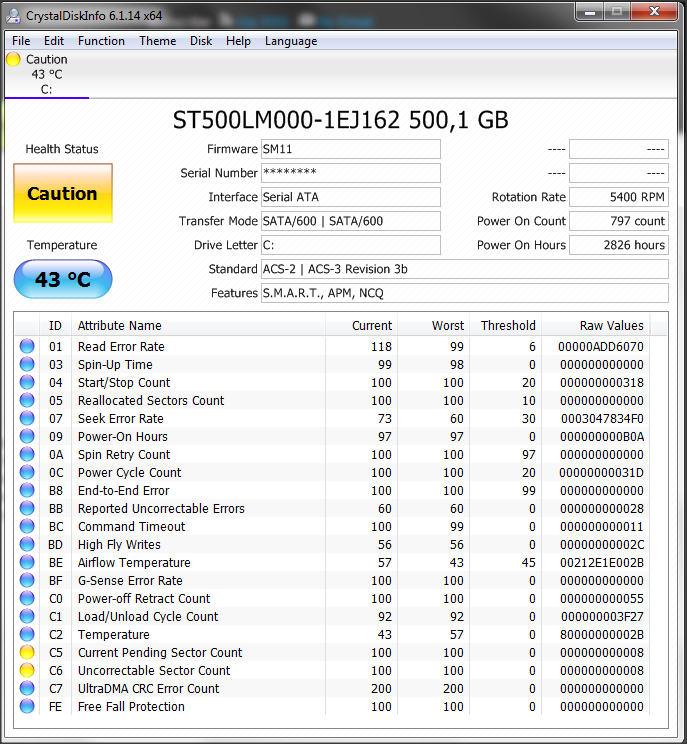Click the Power On Hours 2826 value
Image resolution: width=687 pixels, height=744 pixels.
(619, 245)
